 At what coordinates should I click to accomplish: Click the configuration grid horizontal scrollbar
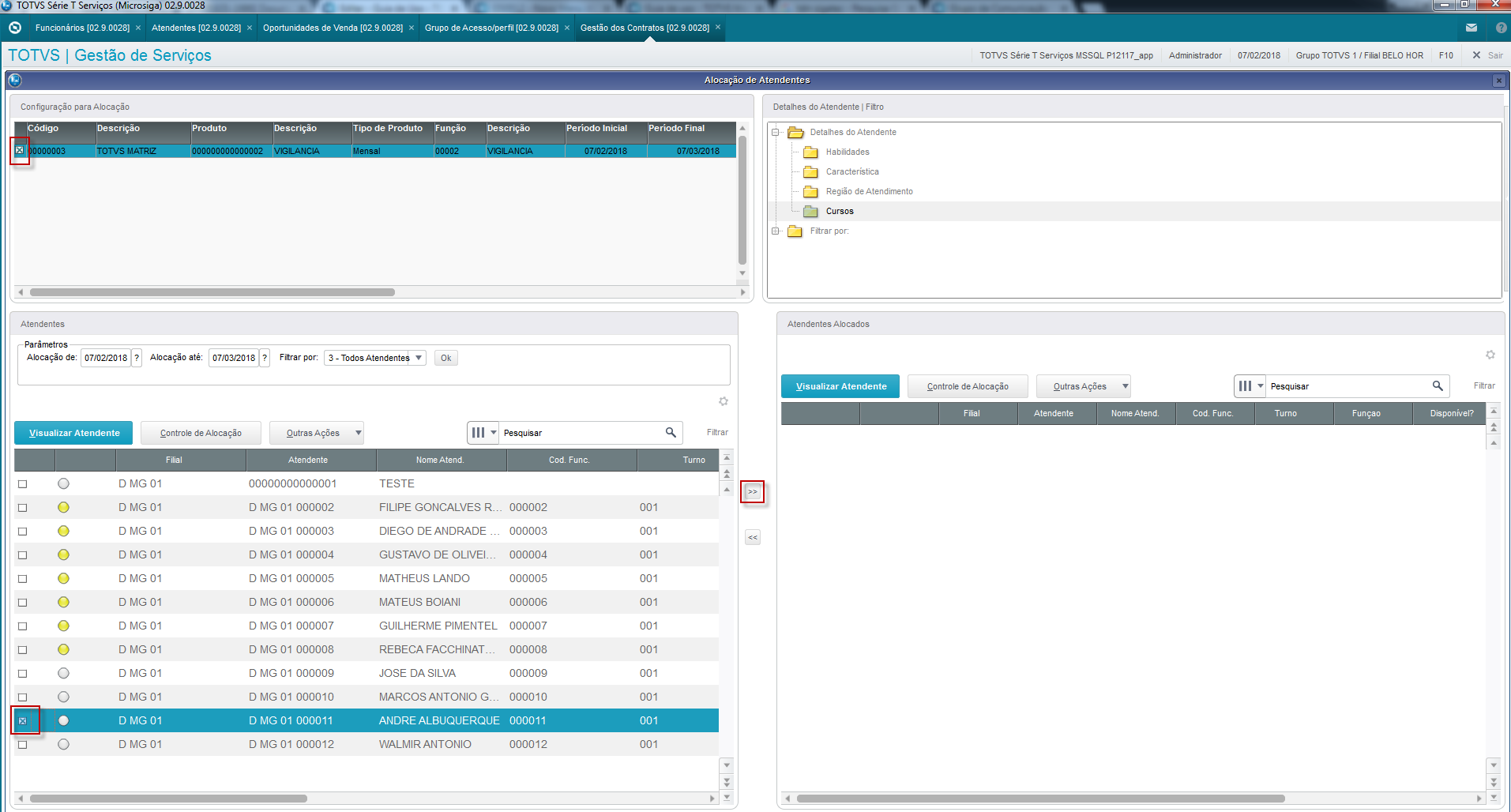212,292
